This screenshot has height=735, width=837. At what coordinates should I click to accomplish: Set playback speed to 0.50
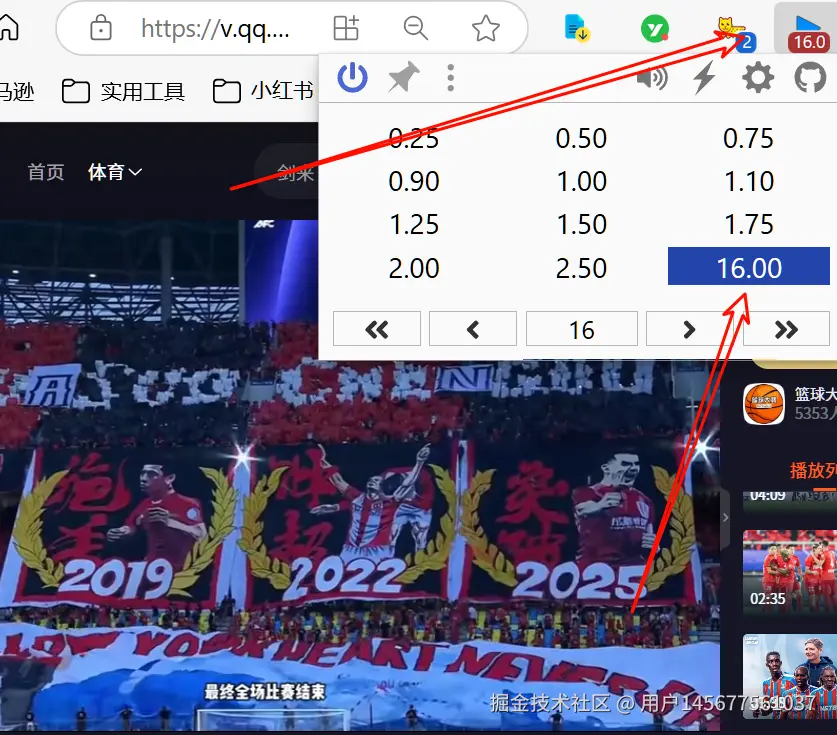(581, 139)
